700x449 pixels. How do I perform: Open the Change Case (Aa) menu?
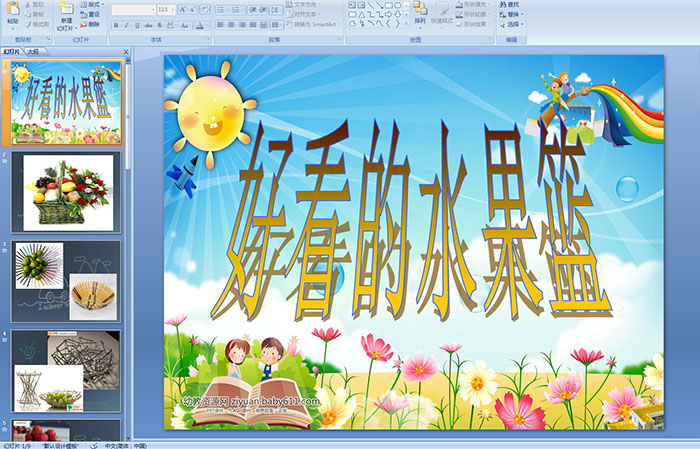[x=185, y=25]
